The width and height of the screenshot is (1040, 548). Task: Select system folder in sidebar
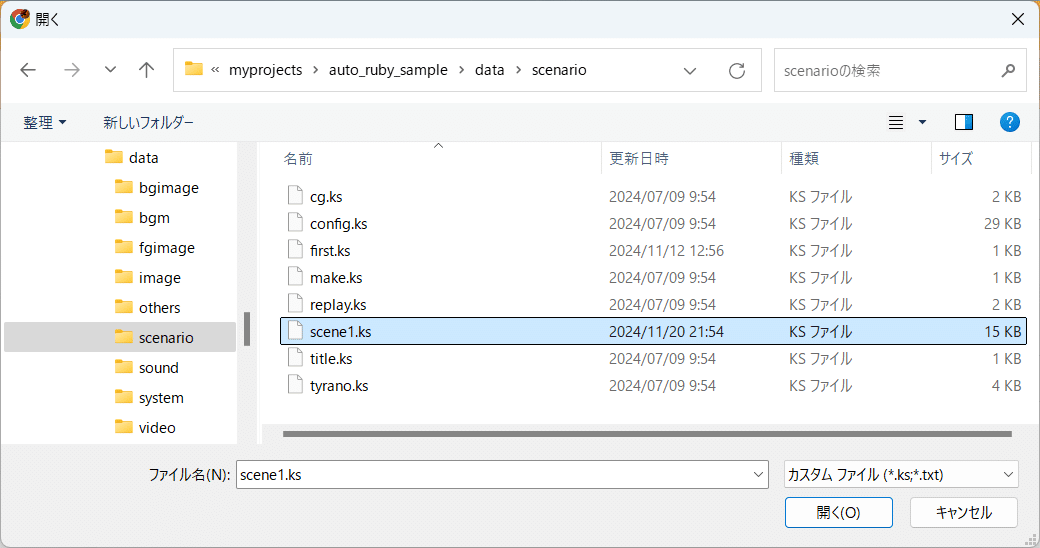click(x=149, y=397)
